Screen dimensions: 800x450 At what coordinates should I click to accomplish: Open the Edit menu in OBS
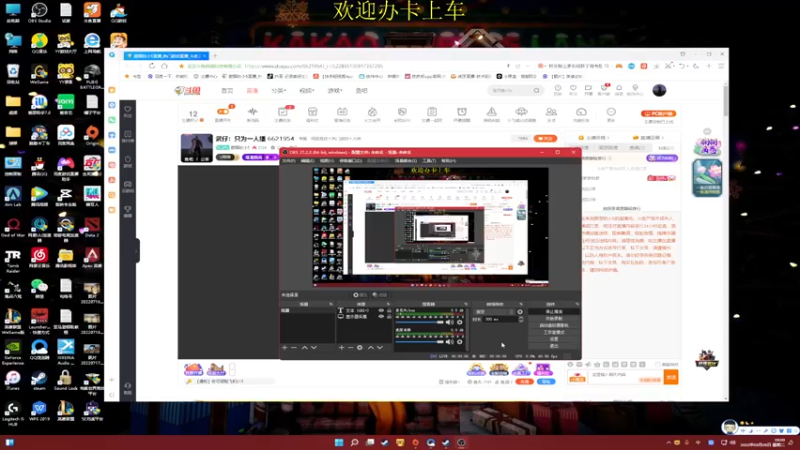[308, 161]
